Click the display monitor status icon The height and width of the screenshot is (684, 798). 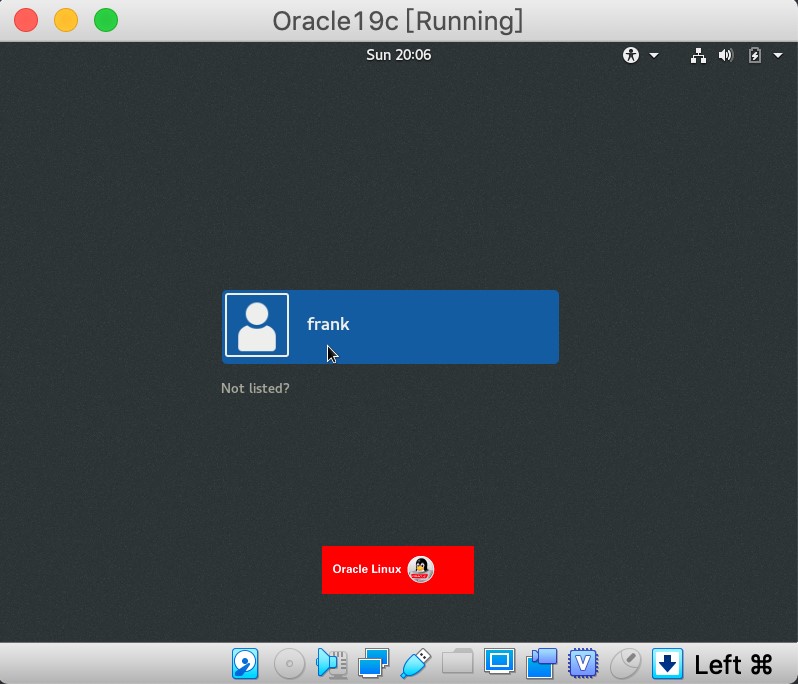pyautogui.click(x=499, y=661)
